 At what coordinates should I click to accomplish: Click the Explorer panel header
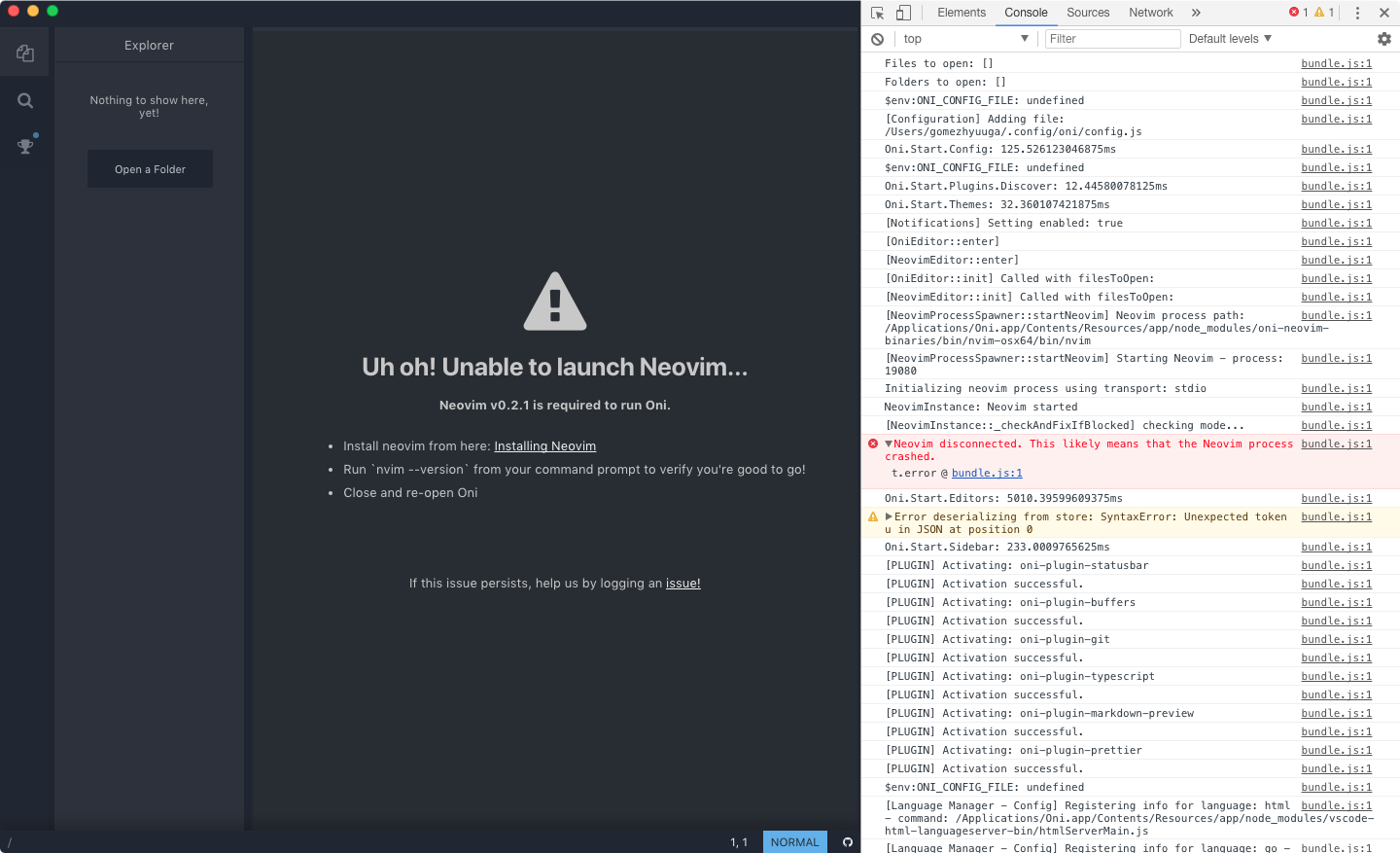pyautogui.click(x=149, y=46)
